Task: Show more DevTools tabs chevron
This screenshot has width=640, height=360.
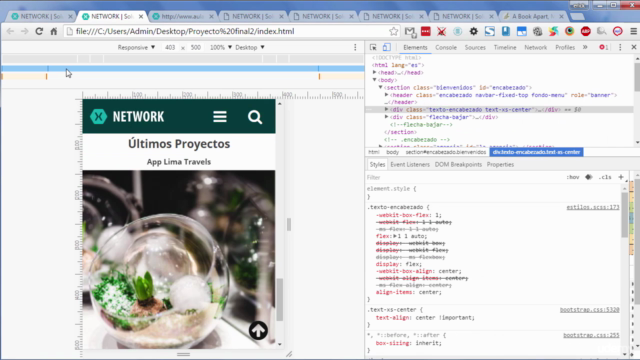Action: [x=585, y=47]
